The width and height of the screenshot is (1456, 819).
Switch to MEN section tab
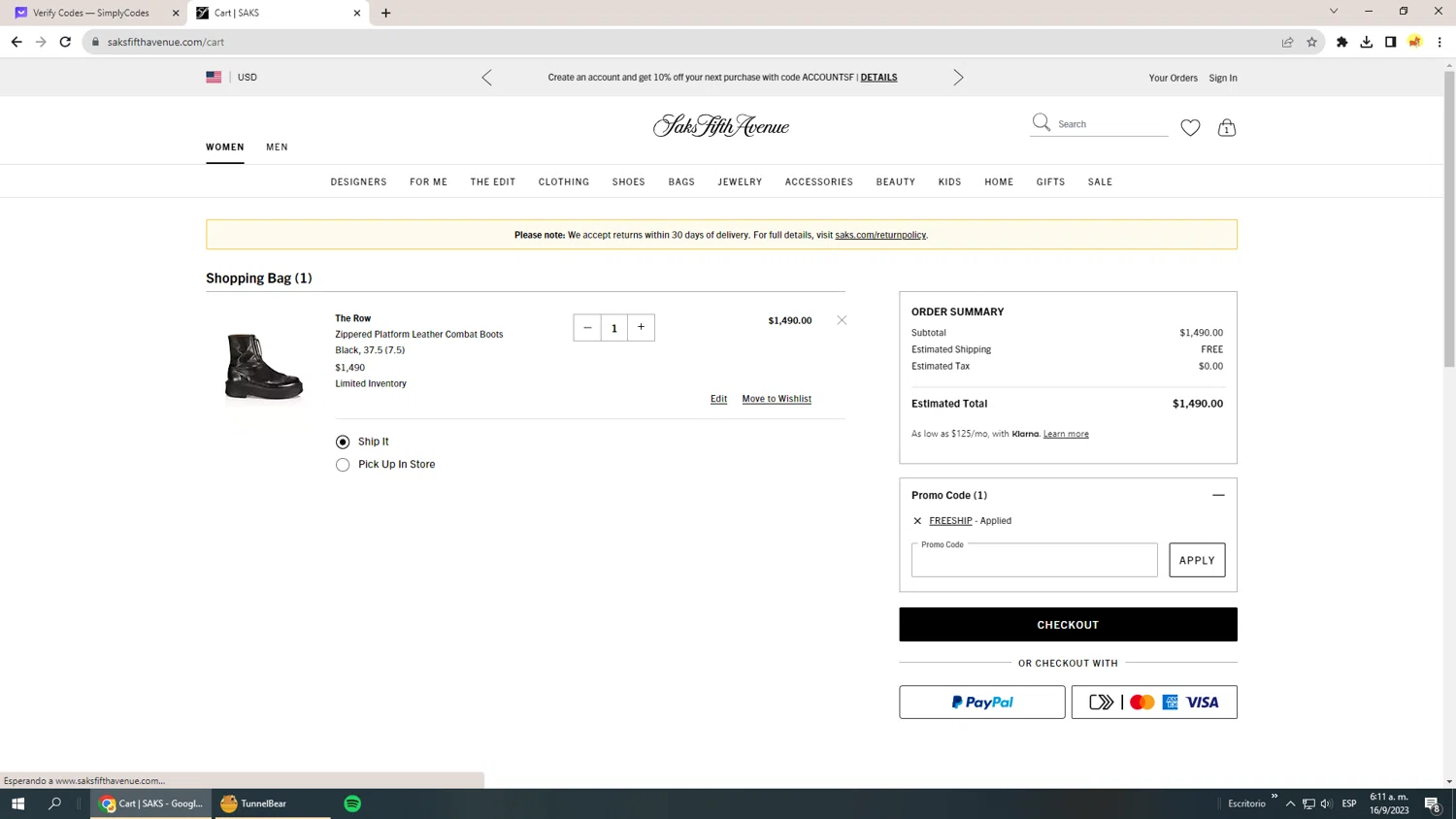click(x=277, y=147)
